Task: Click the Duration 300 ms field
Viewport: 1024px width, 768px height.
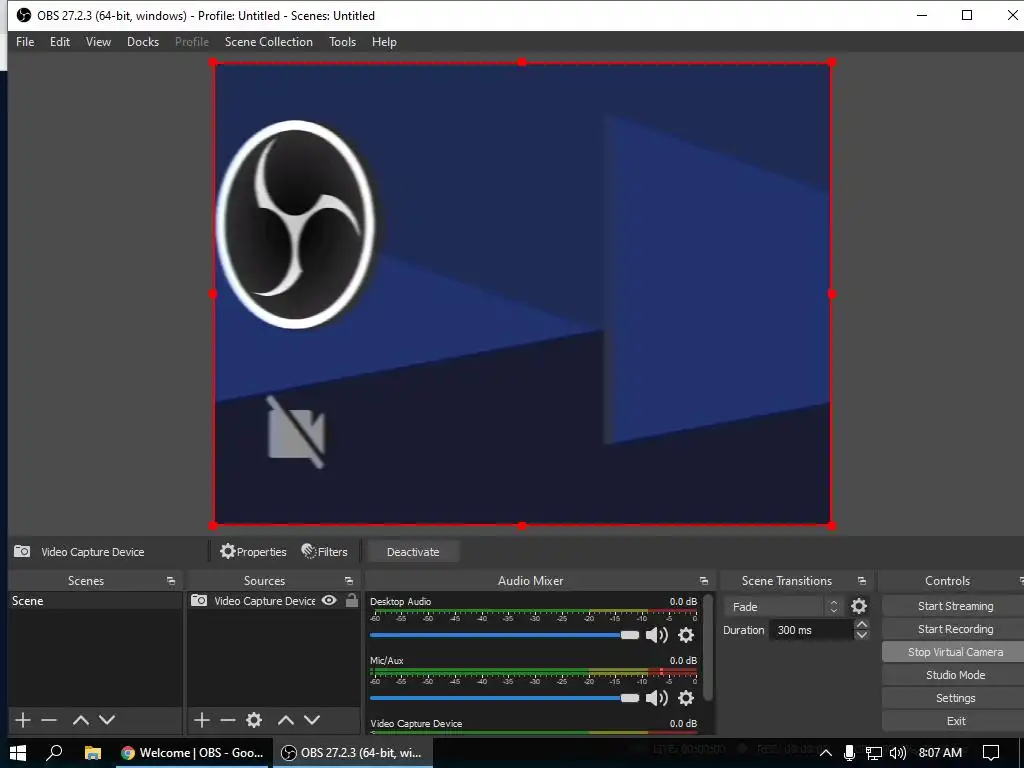Action: (811, 630)
